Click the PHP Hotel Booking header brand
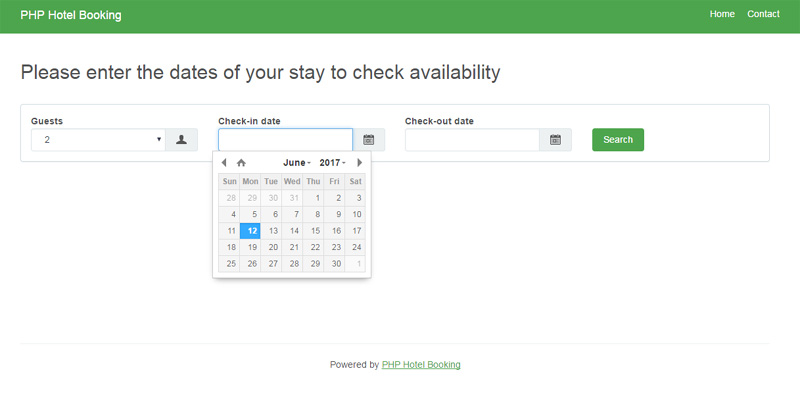Viewport: 800px width, 402px height. [71, 15]
